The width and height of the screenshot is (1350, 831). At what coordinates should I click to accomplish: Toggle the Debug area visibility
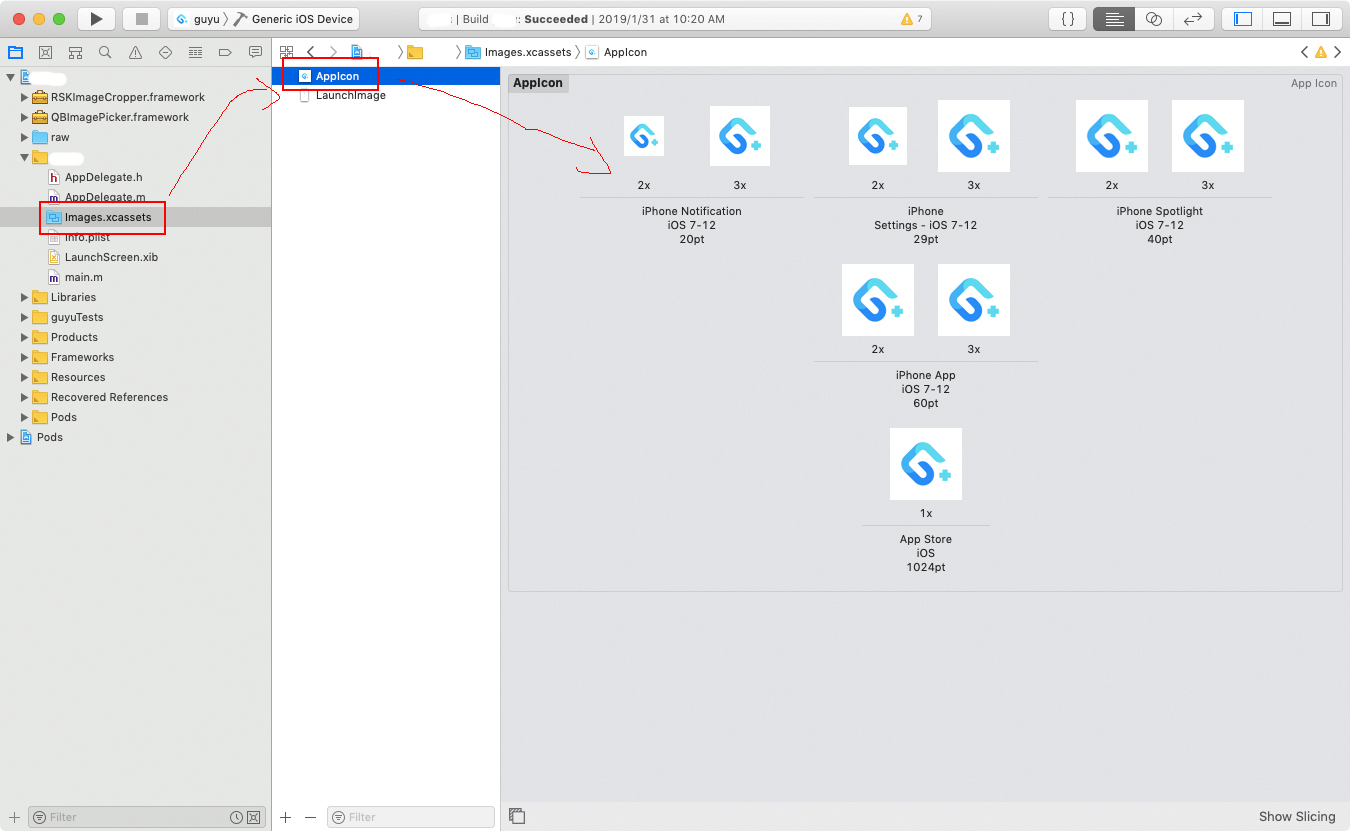point(1282,19)
